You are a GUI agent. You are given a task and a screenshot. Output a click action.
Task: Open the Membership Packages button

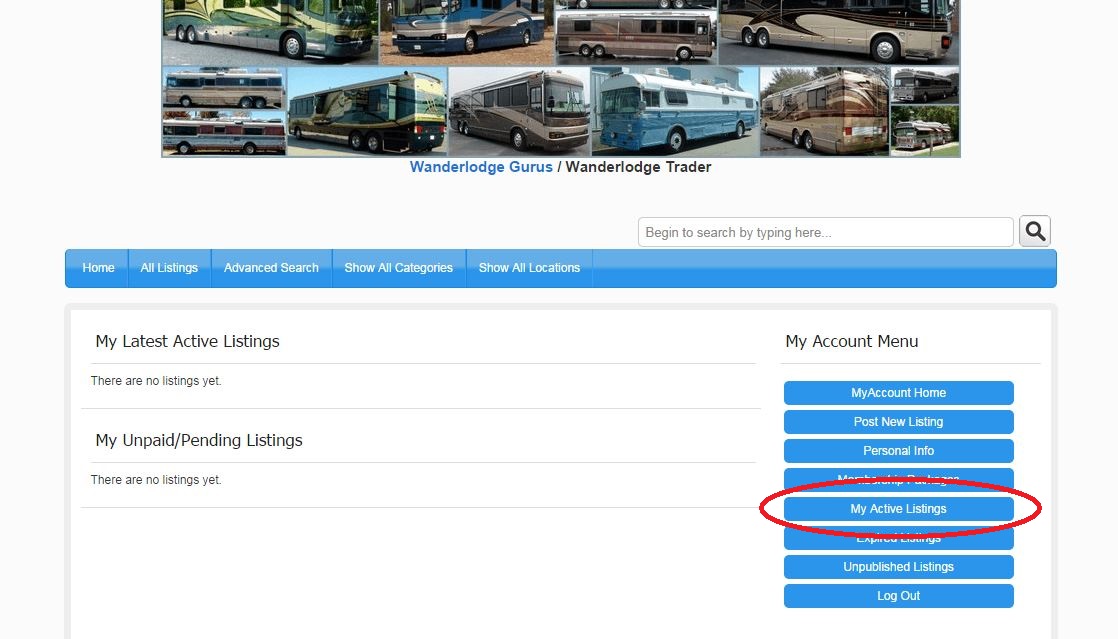(898, 478)
